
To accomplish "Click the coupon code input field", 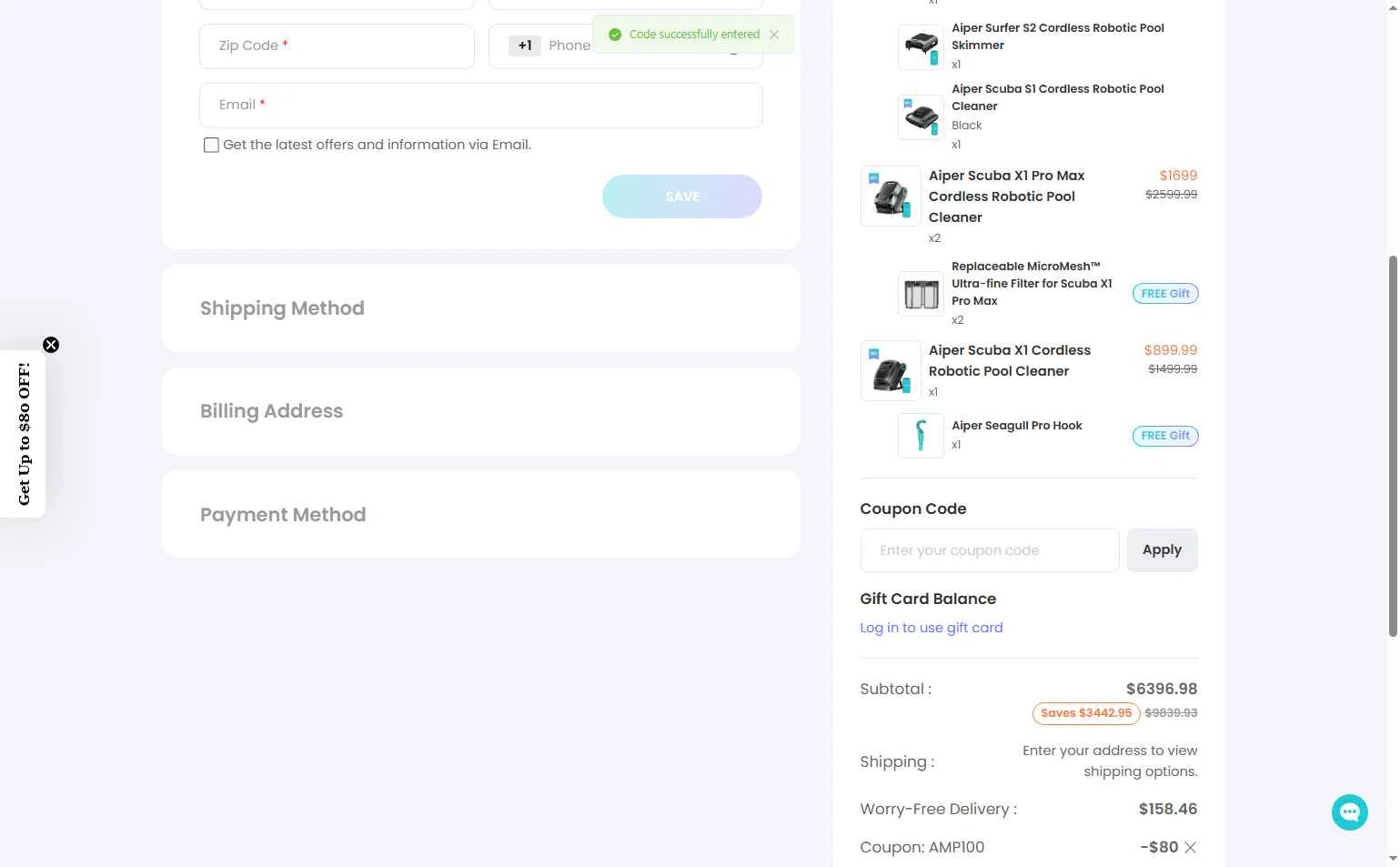I will pos(990,550).
